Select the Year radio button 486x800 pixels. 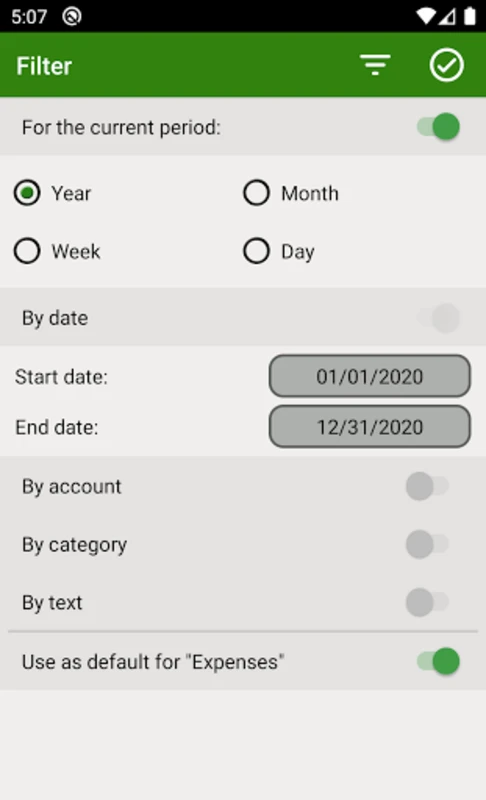(27, 193)
